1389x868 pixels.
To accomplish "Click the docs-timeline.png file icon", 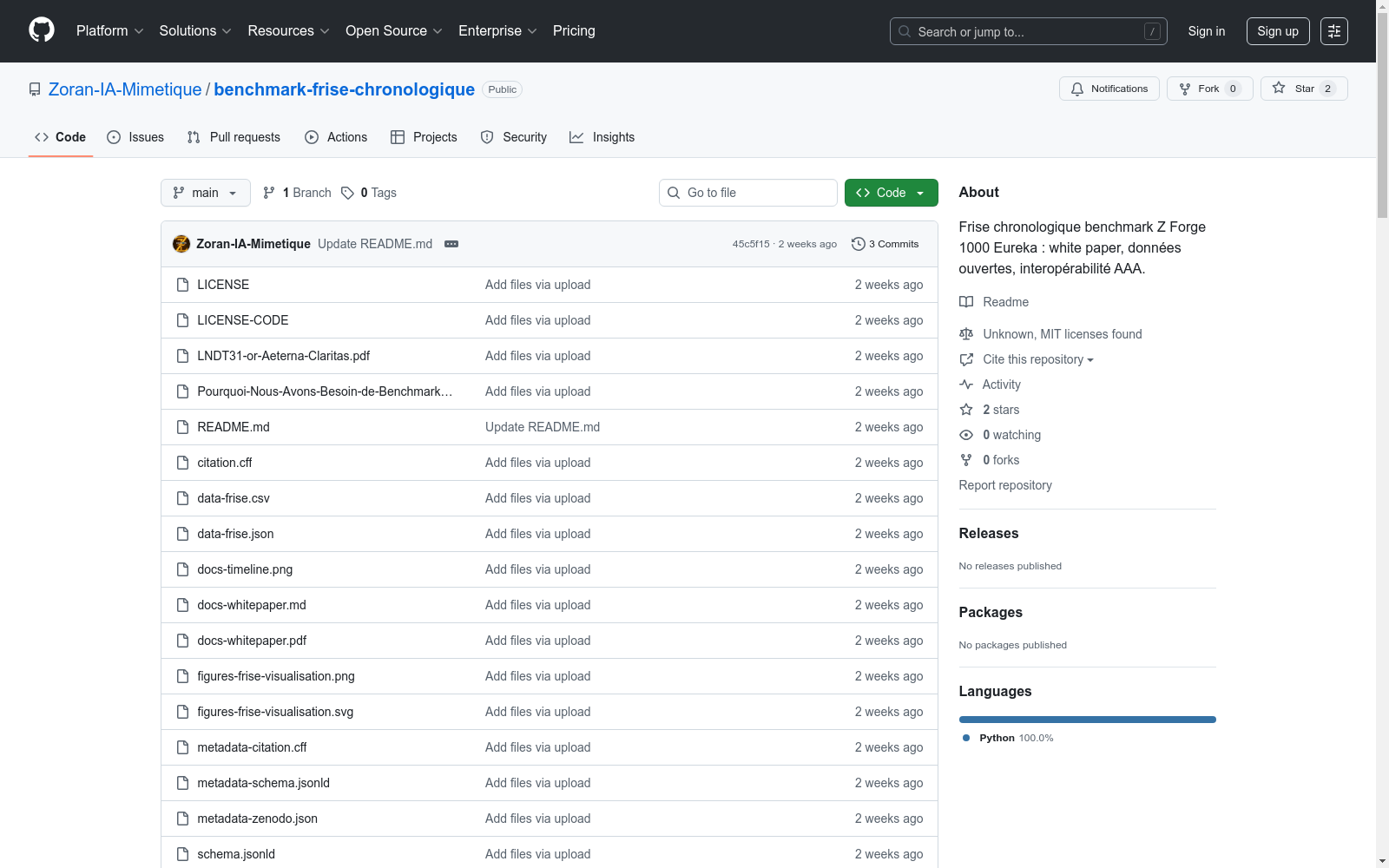I will tap(182, 569).
